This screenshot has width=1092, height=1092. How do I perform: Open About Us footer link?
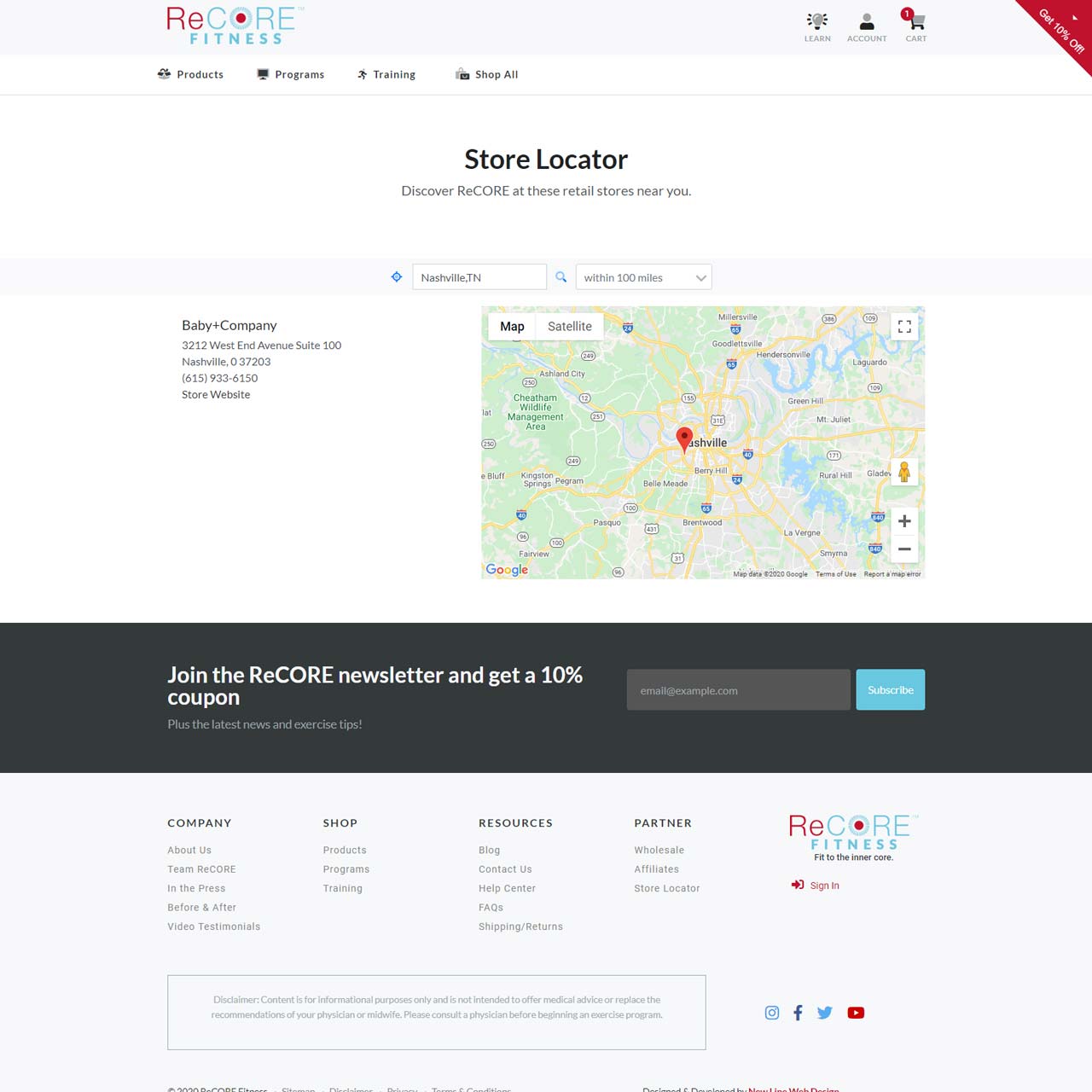click(189, 850)
